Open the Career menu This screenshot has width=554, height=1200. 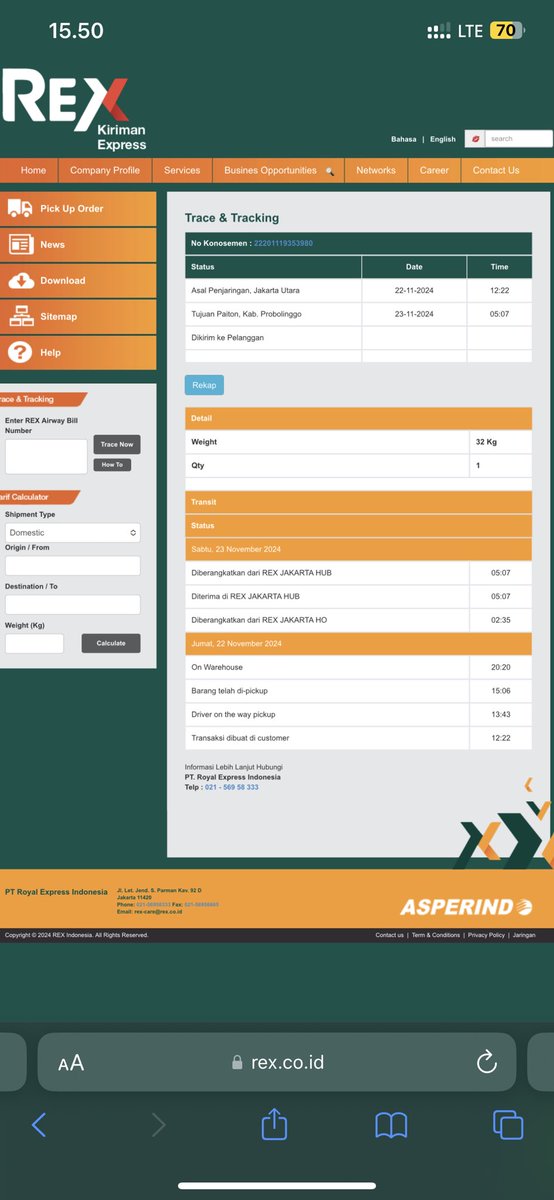(434, 170)
